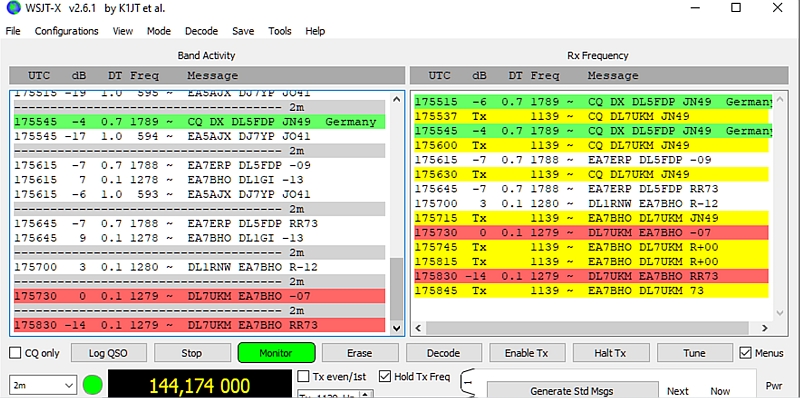Select 175545 EA5AJX DJ7YP JO41 row
This screenshot has width=800, height=398.
pyautogui.click(x=199, y=137)
